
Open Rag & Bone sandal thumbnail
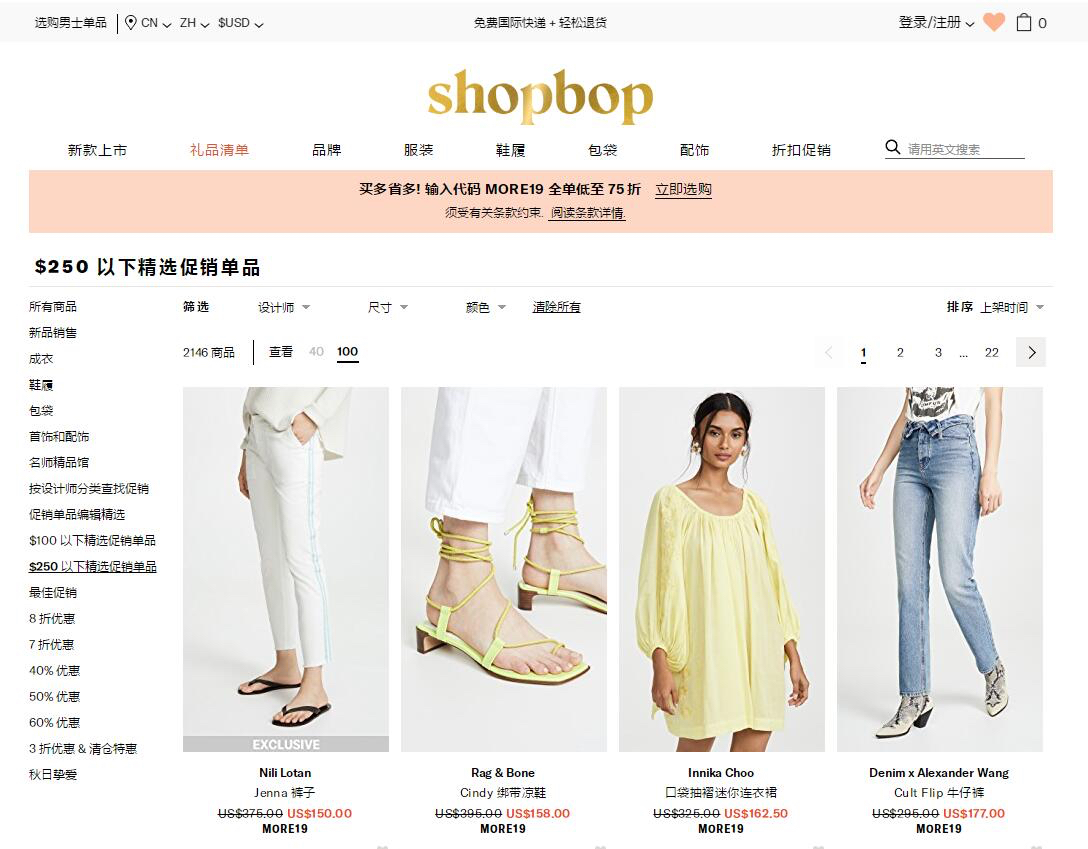pyautogui.click(x=504, y=569)
